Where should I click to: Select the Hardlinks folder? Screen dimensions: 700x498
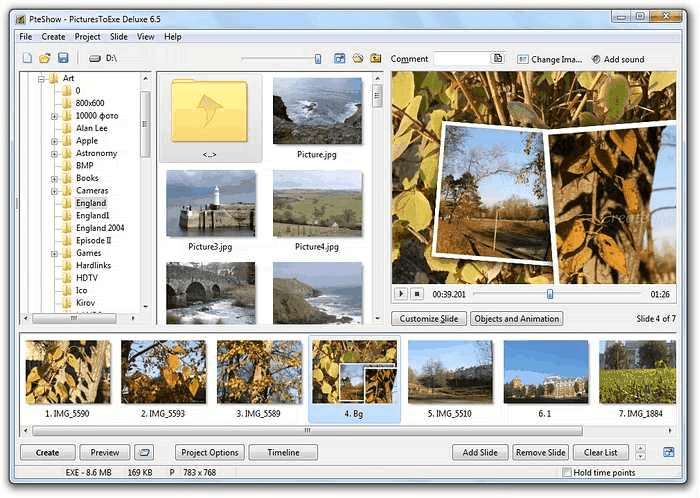pos(93,266)
